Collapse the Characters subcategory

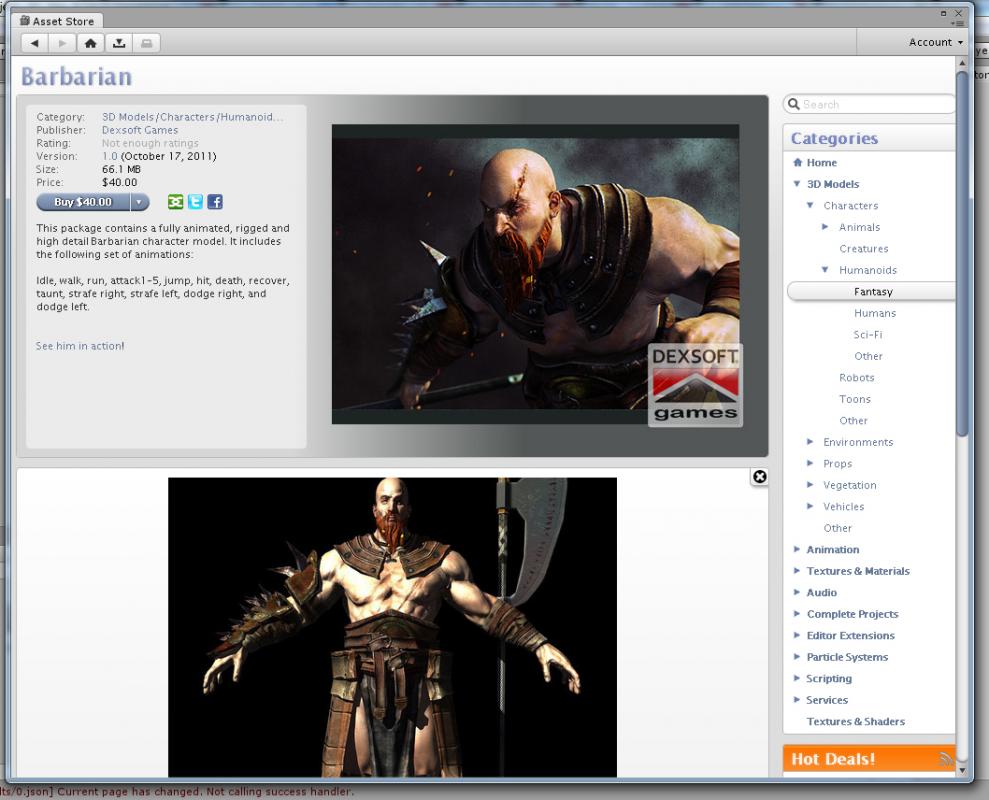tap(811, 206)
